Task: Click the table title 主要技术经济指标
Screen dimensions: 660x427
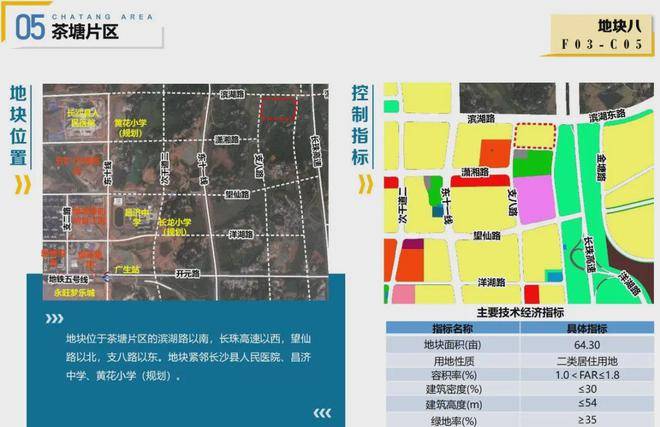Action: click(520, 312)
